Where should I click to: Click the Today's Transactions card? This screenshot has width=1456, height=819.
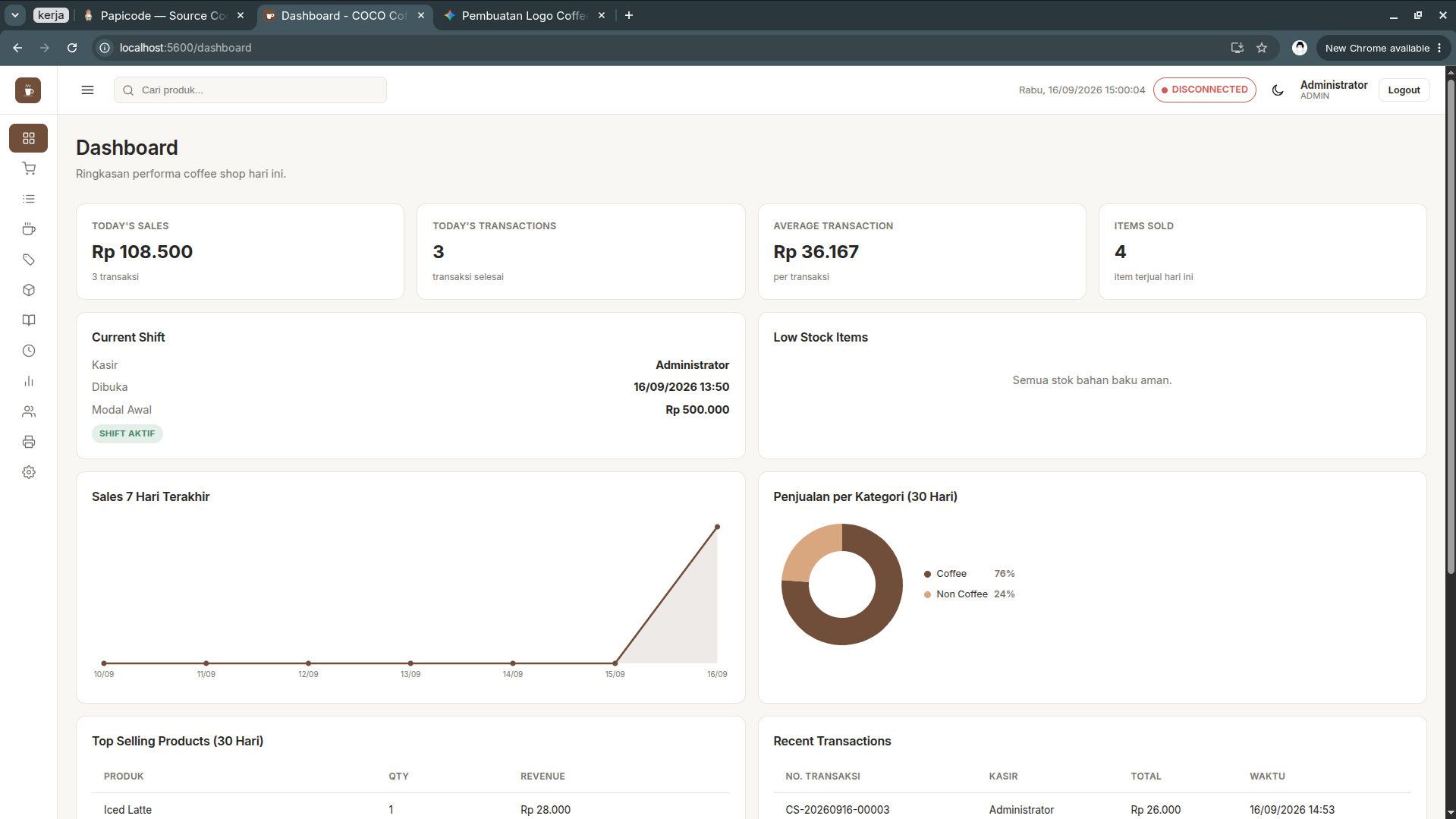point(580,251)
